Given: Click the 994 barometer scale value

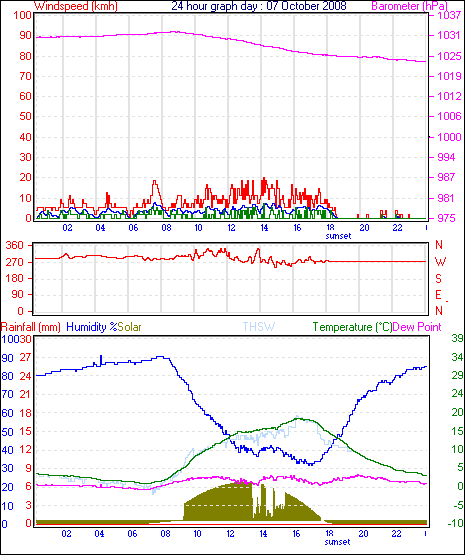Looking at the screenshot, I should [446, 157].
